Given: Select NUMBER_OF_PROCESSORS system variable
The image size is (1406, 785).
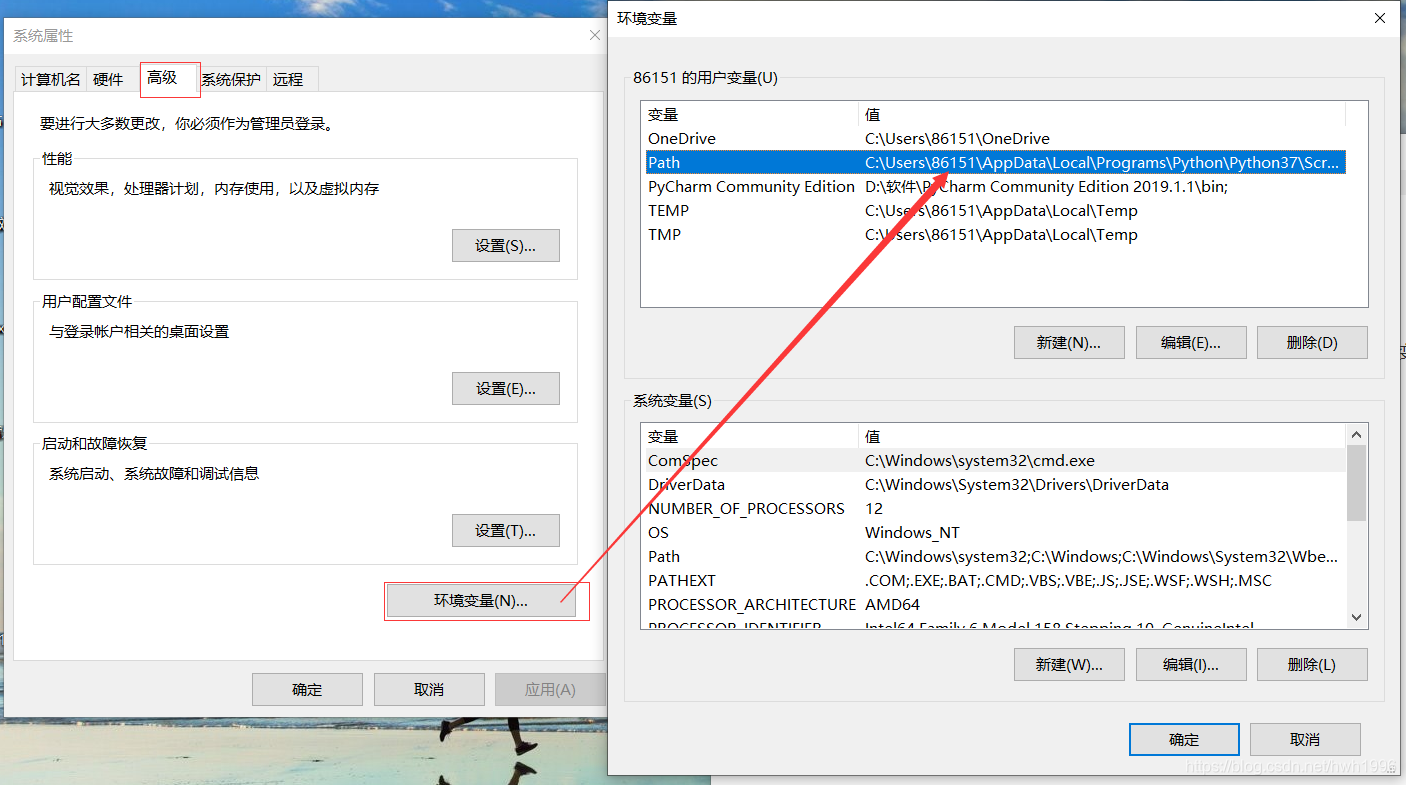Looking at the screenshot, I should click(996, 509).
